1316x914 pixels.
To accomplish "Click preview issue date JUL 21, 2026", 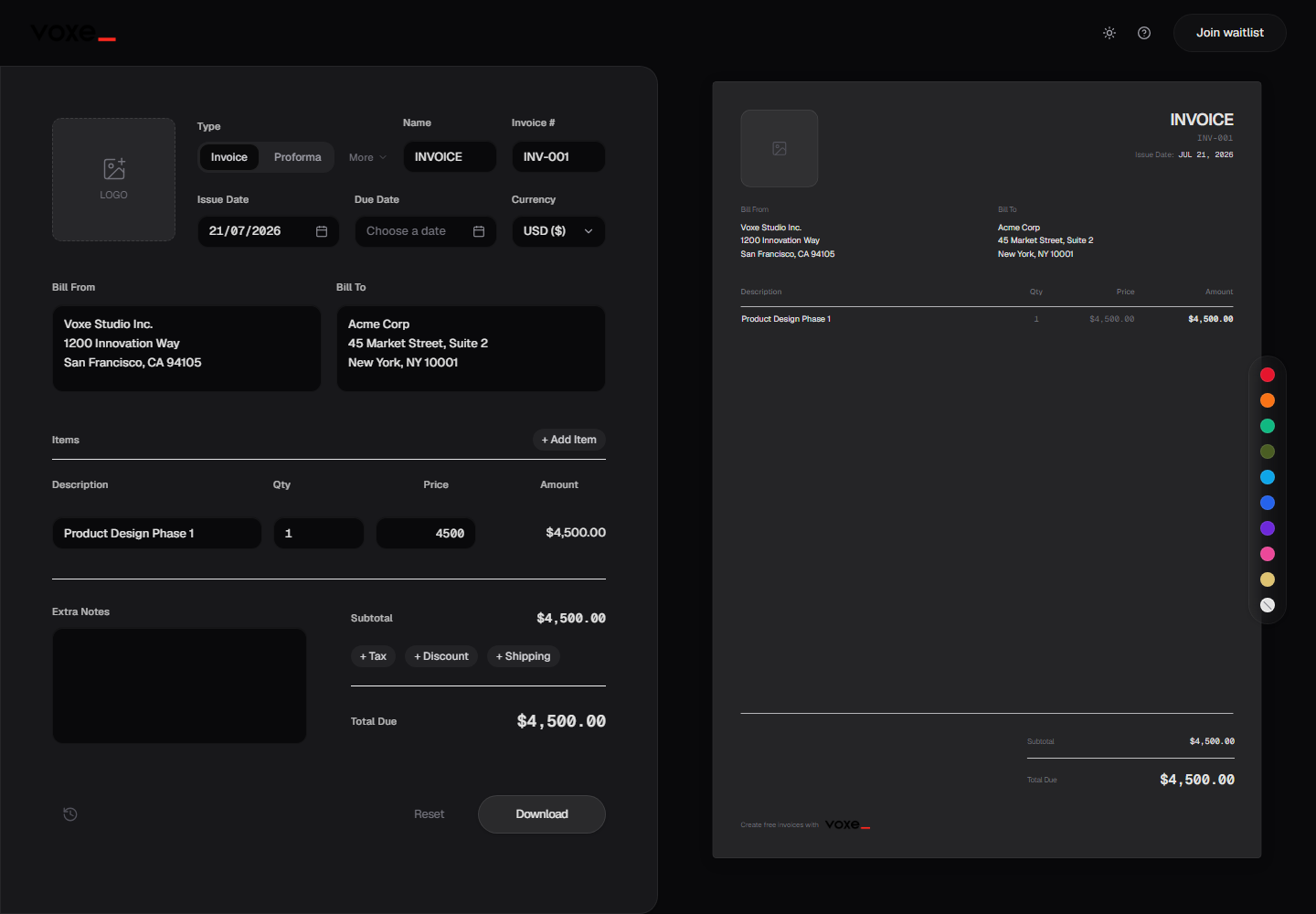I will click(x=1205, y=155).
